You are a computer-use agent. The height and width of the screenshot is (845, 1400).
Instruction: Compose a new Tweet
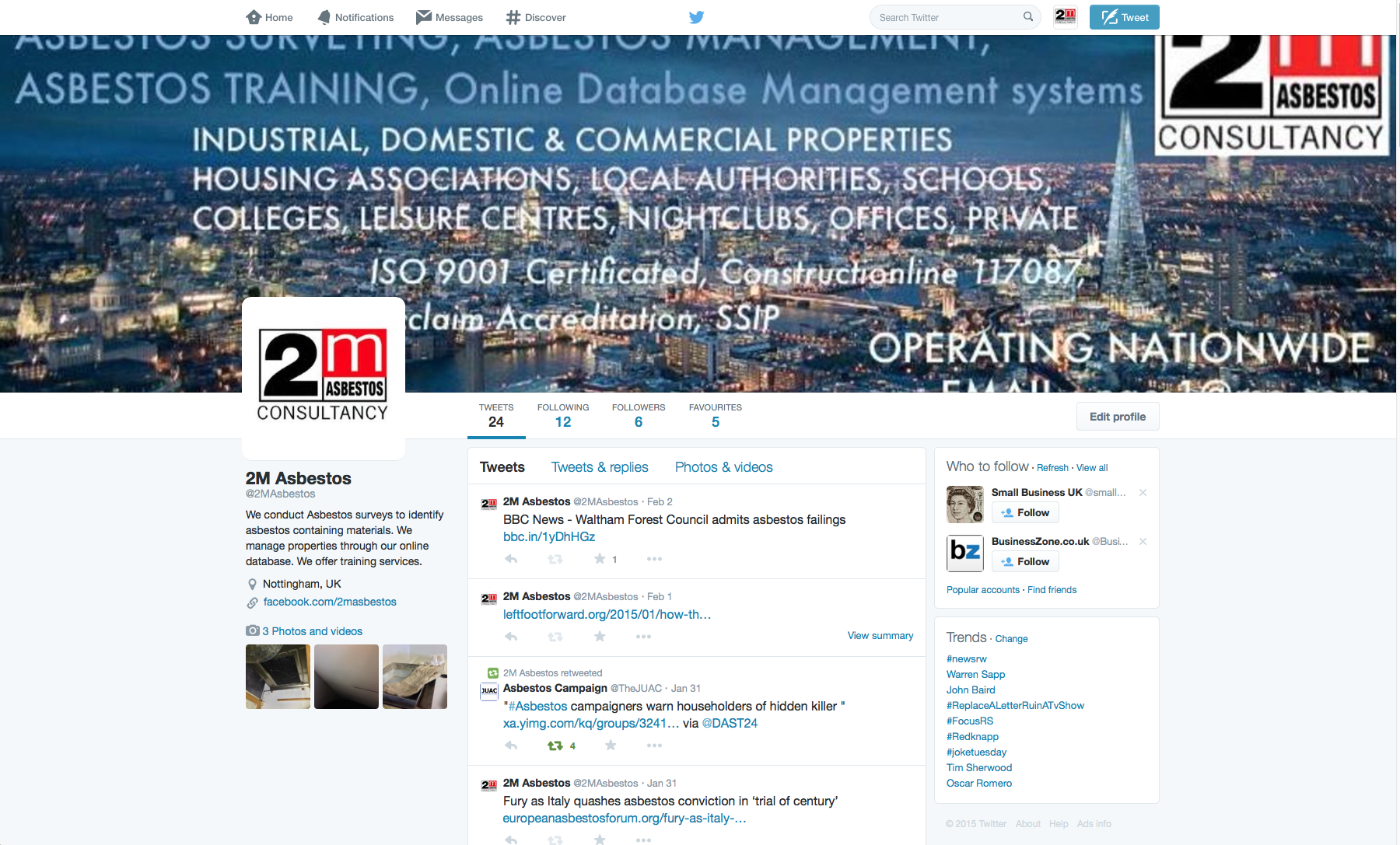1125,17
